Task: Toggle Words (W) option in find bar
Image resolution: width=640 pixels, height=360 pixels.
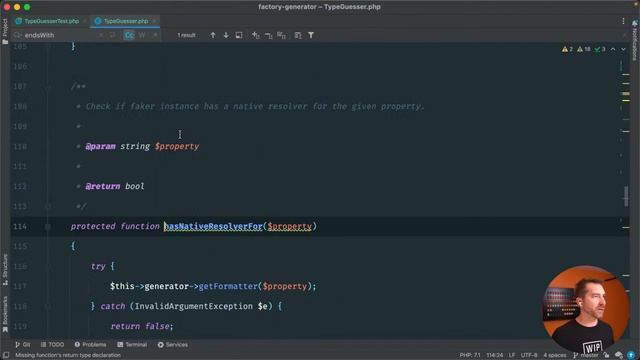Action: click(142, 36)
